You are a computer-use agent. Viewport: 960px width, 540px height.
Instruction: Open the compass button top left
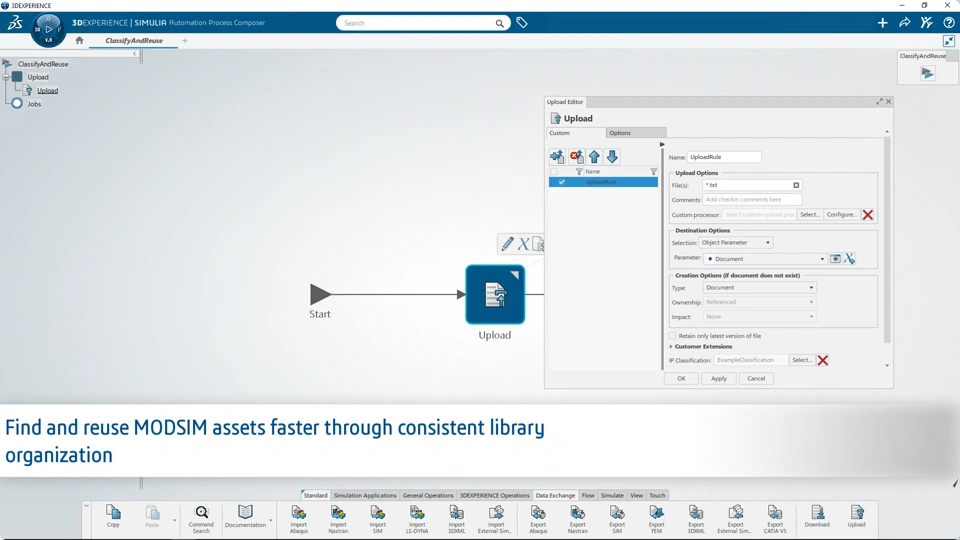[x=48, y=29]
